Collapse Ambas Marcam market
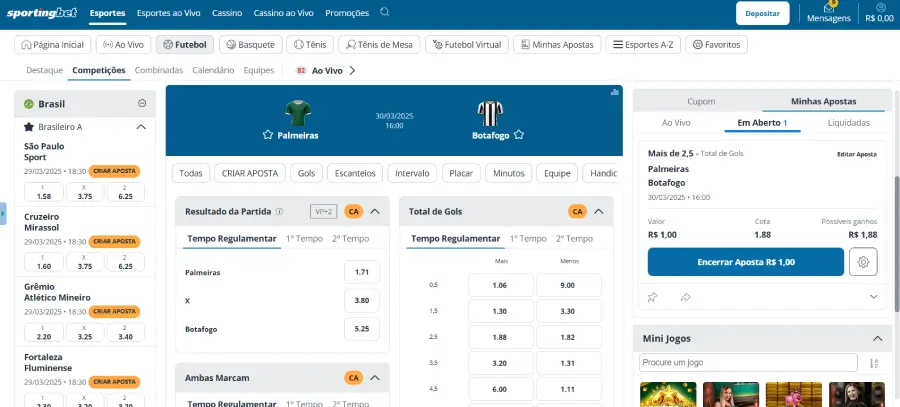Image resolution: width=900 pixels, height=407 pixels. coord(375,378)
